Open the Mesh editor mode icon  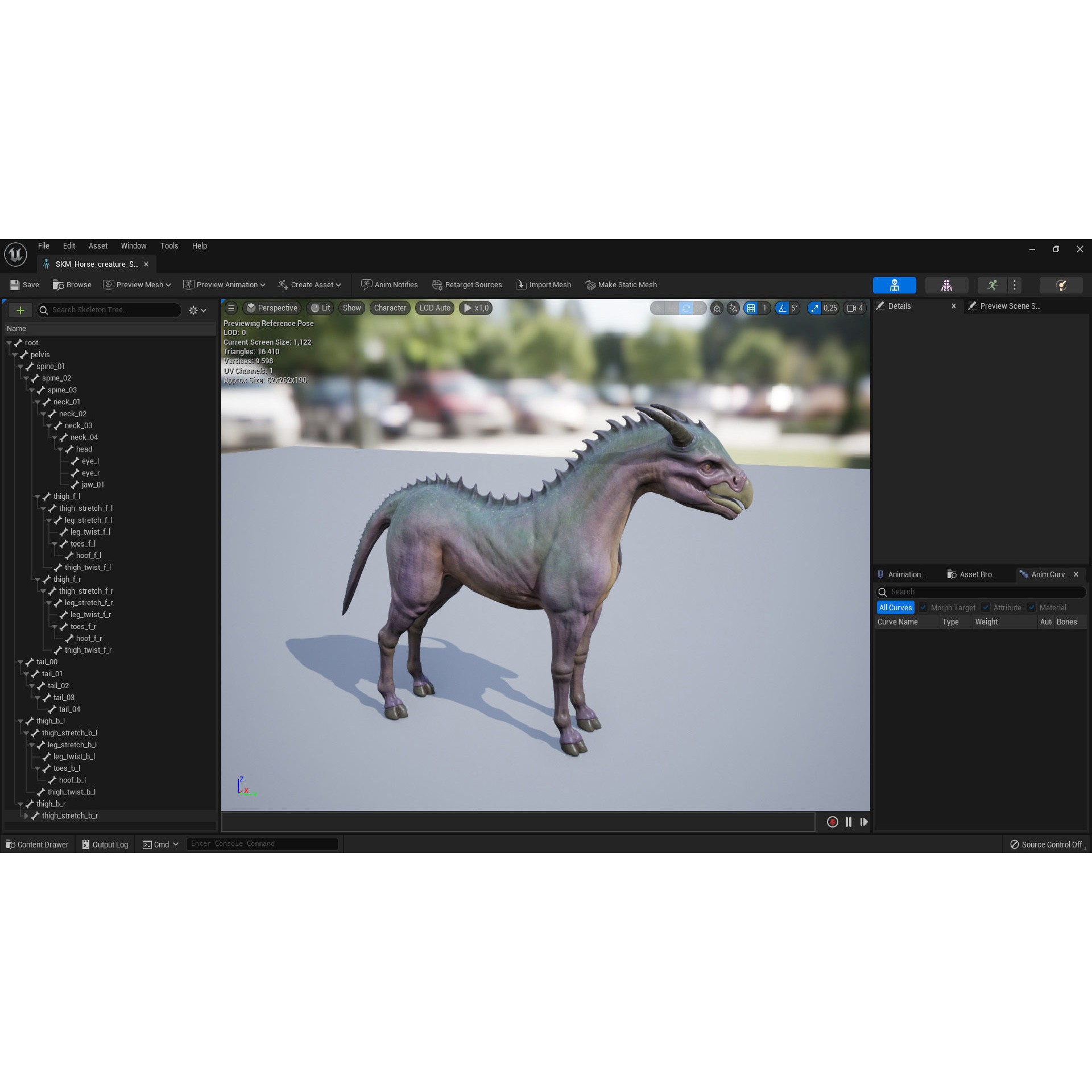pyautogui.click(x=946, y=285)
